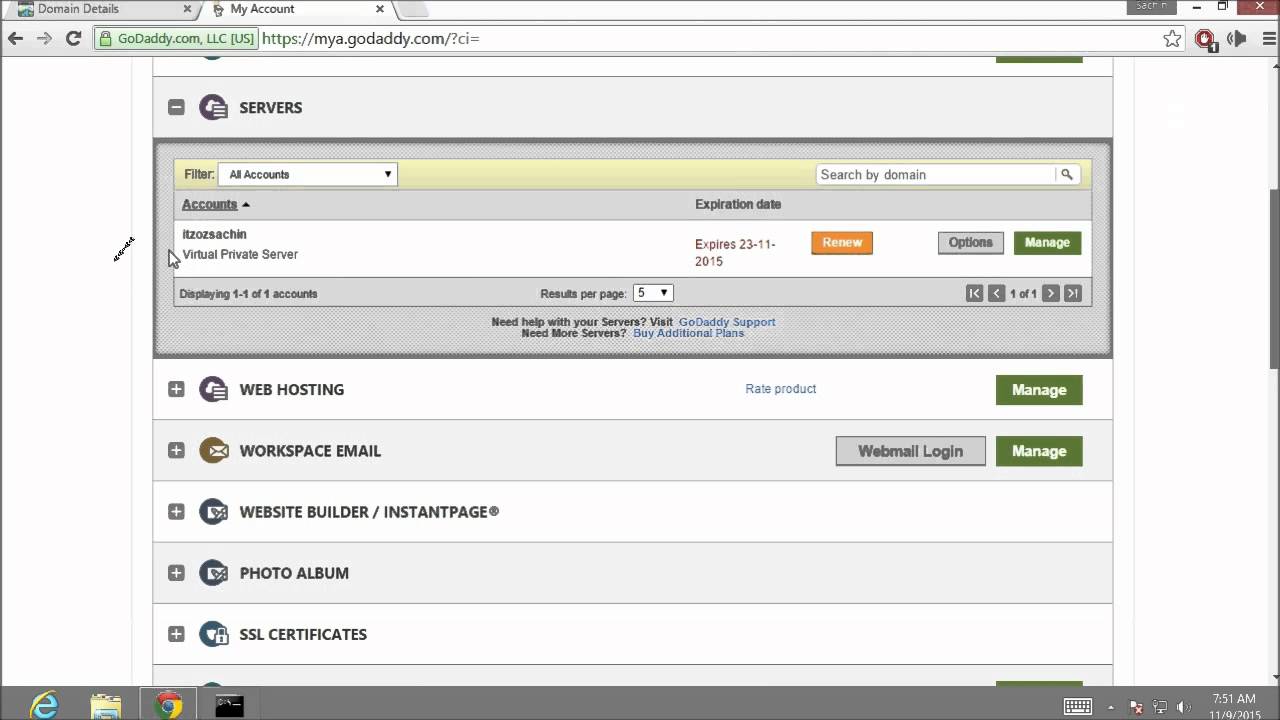This screenshot has height=720, width=1280.
Task: Click the Servers section icon
Action: coord(213,107)
